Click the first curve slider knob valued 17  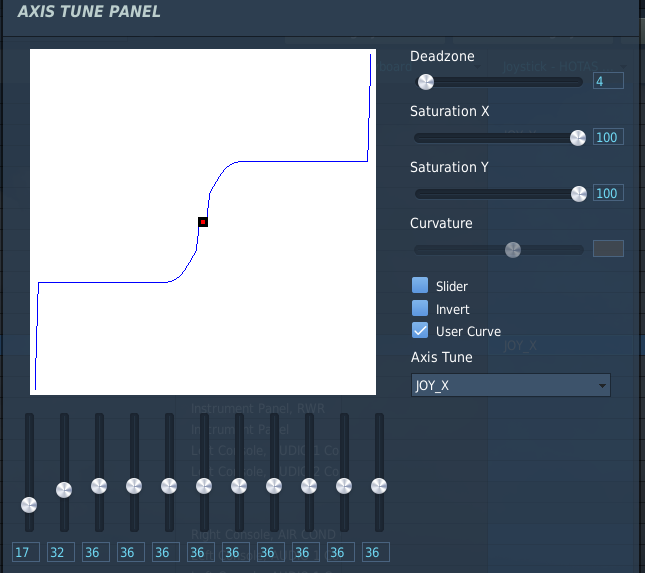pos(29,505)
